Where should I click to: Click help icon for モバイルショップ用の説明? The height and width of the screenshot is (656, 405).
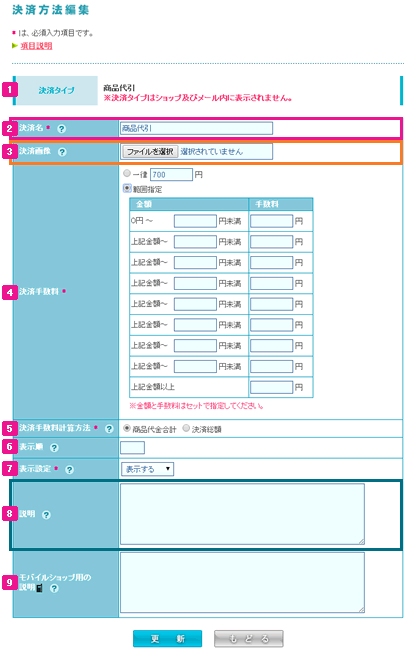tap(54, 588)
